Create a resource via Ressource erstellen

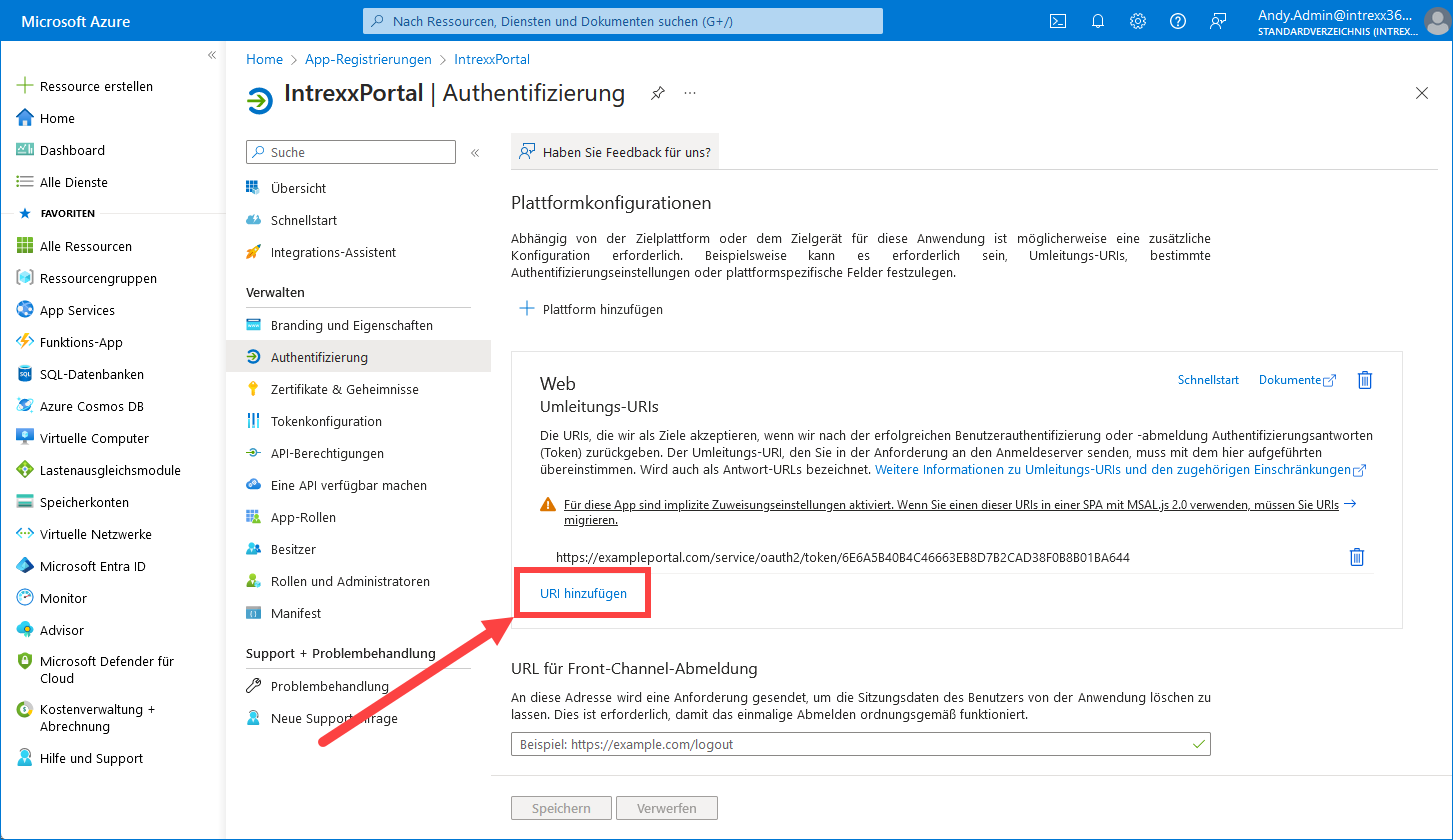pyautogui.click(x=85, y=86)
